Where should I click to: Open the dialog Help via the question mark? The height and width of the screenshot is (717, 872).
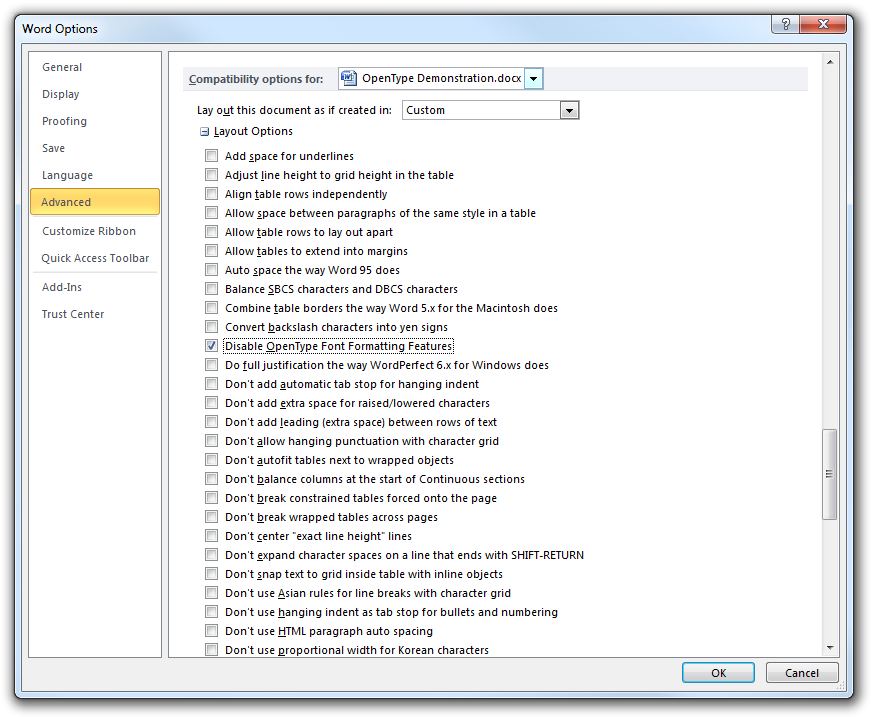point(785,25)
